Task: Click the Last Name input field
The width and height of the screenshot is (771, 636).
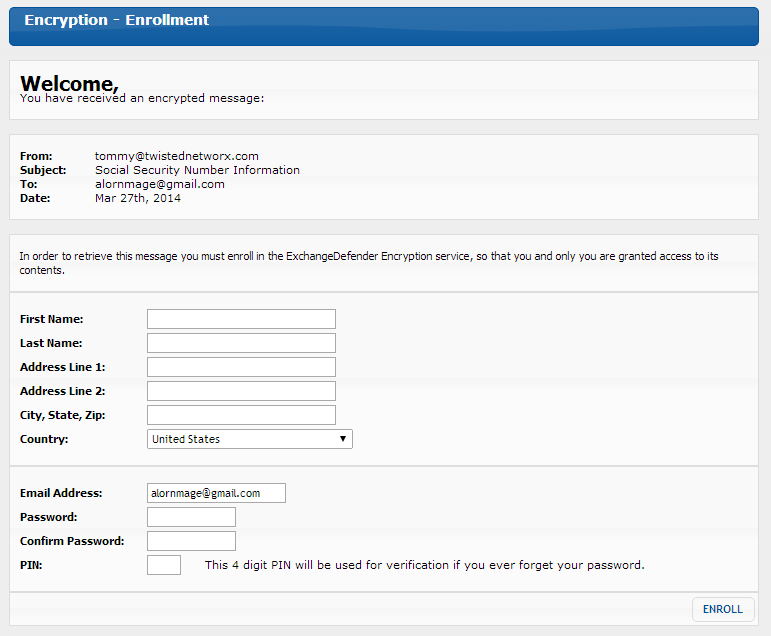Action: click(241, 343)
